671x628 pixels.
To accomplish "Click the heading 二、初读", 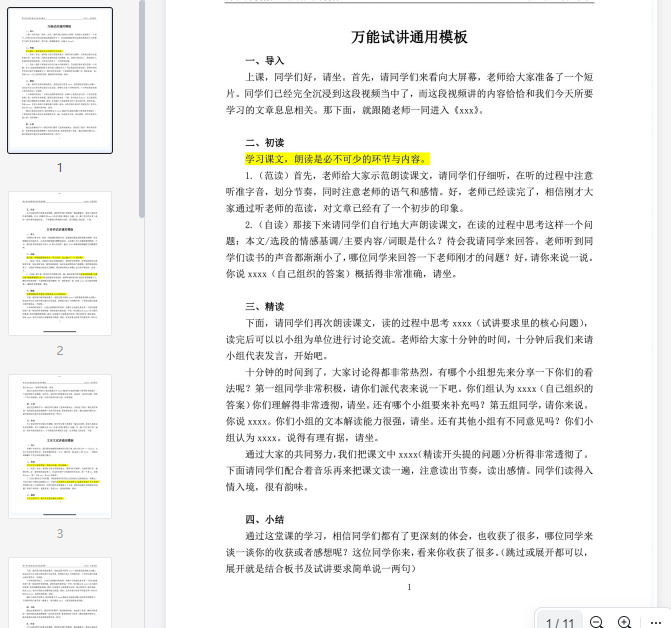I will click(x=264, y=142).
